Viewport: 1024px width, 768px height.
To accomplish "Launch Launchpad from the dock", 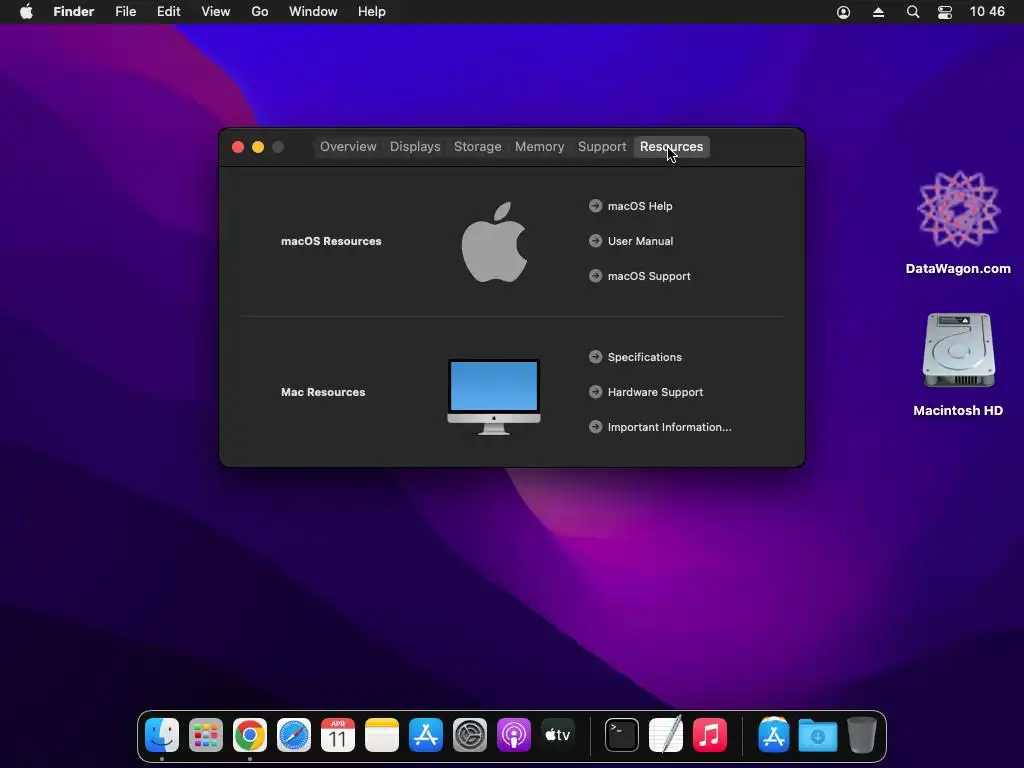I will 206,735.
